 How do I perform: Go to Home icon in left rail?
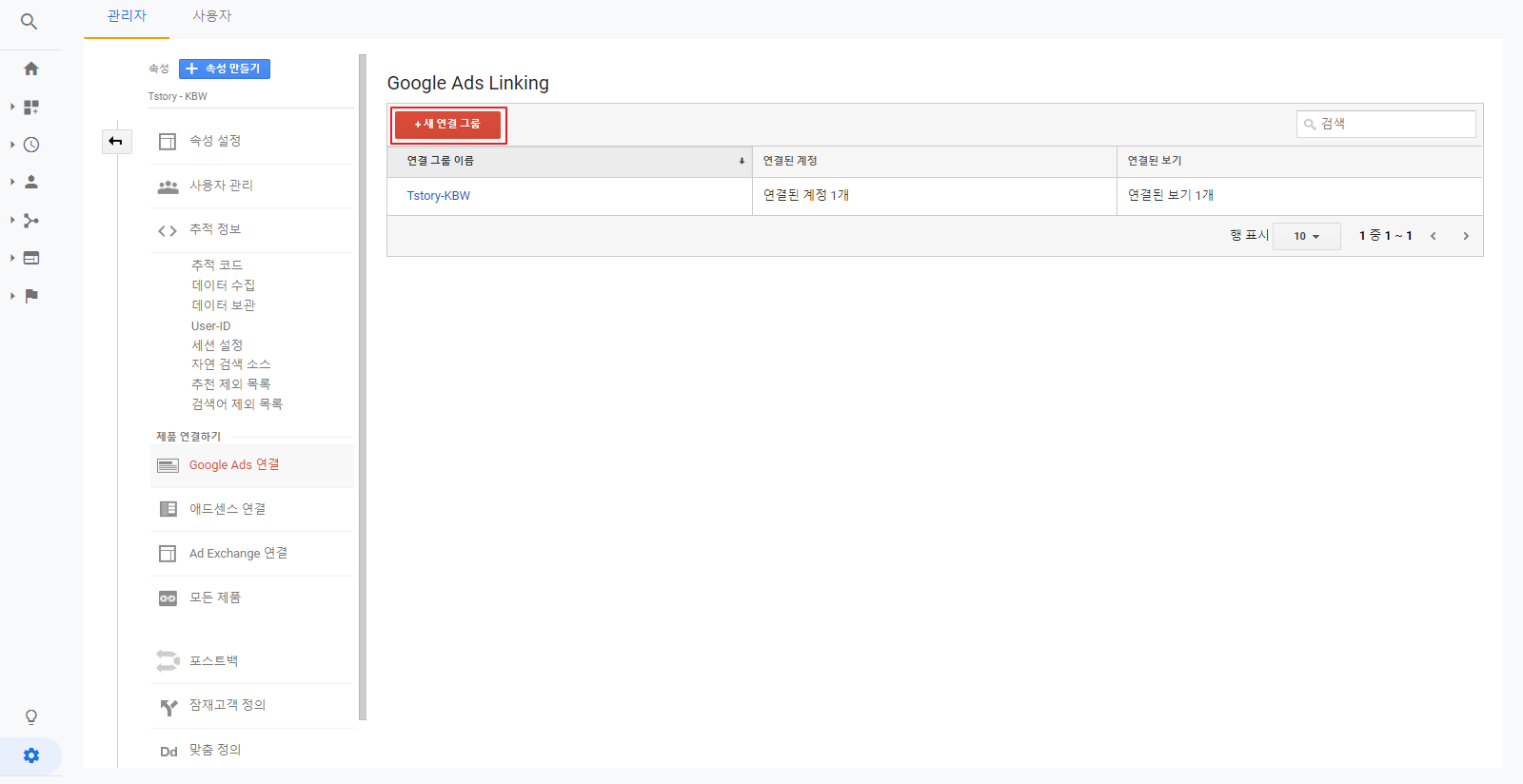[x=31, y=69]
